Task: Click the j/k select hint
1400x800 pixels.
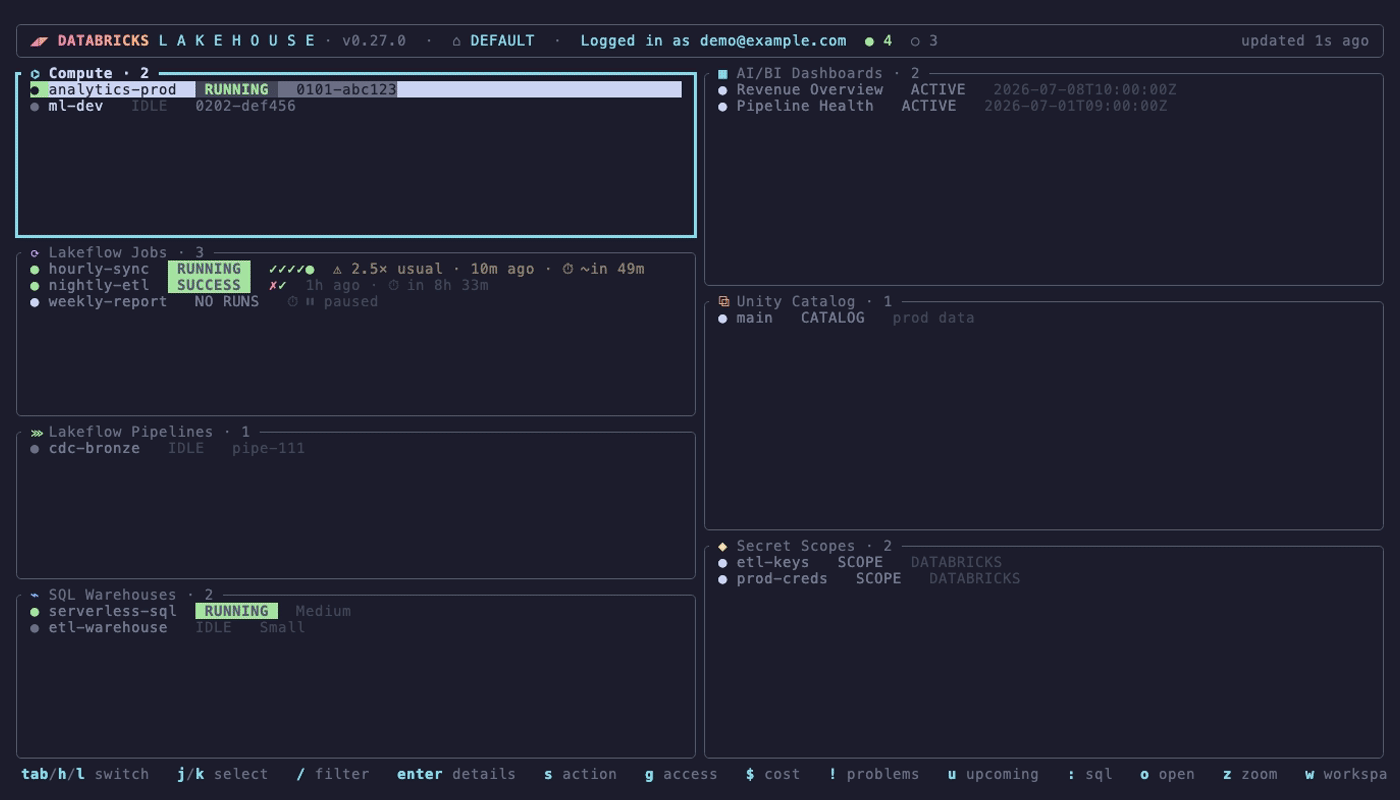Action: [222, 774]
